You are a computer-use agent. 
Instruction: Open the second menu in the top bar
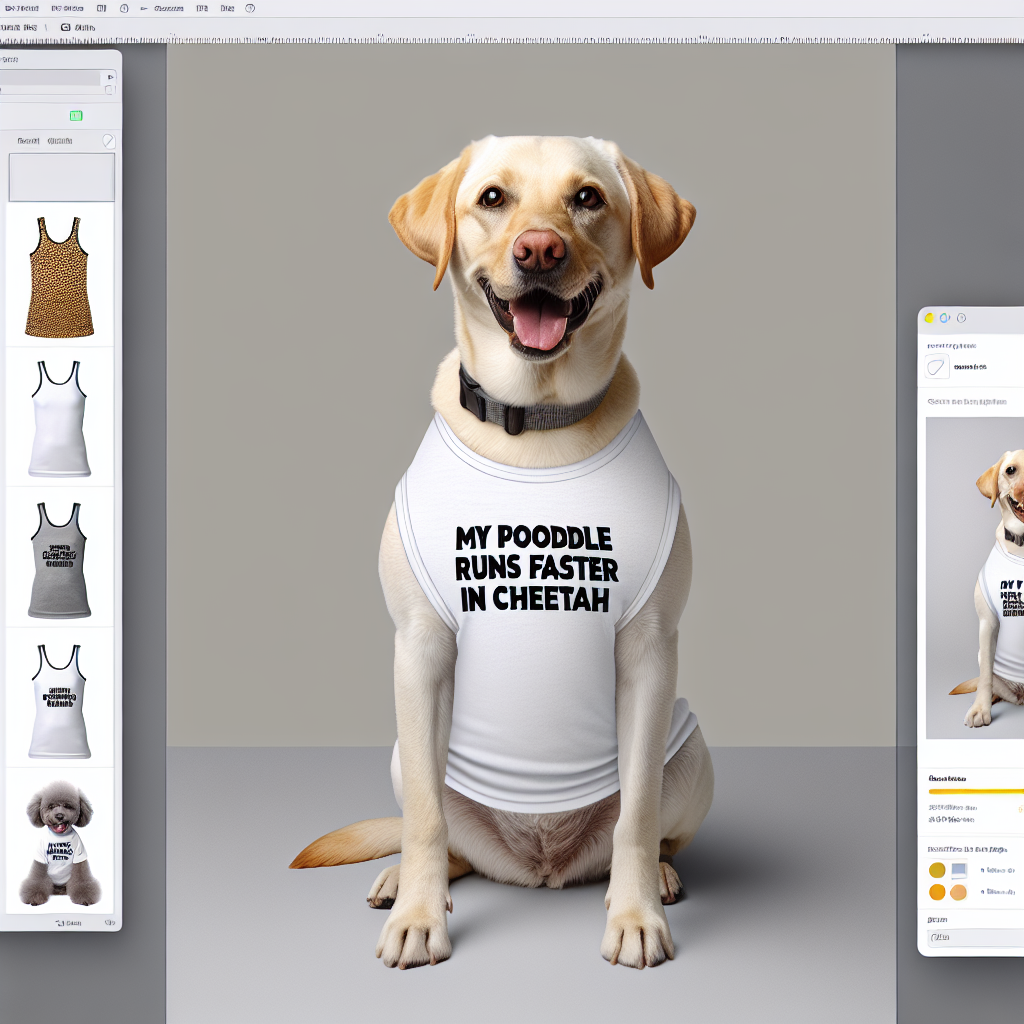67,8
